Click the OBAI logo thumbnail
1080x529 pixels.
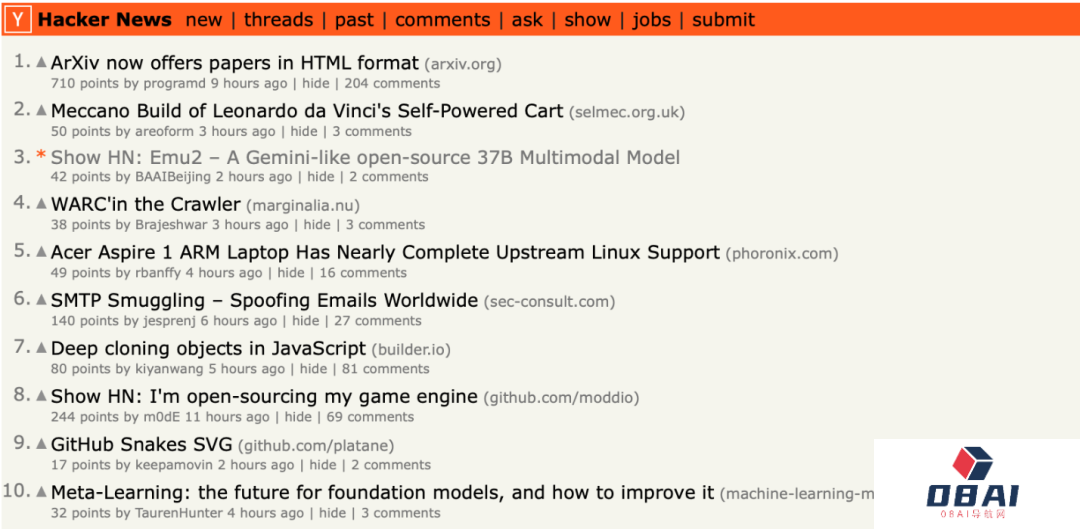tap(974, 484)
